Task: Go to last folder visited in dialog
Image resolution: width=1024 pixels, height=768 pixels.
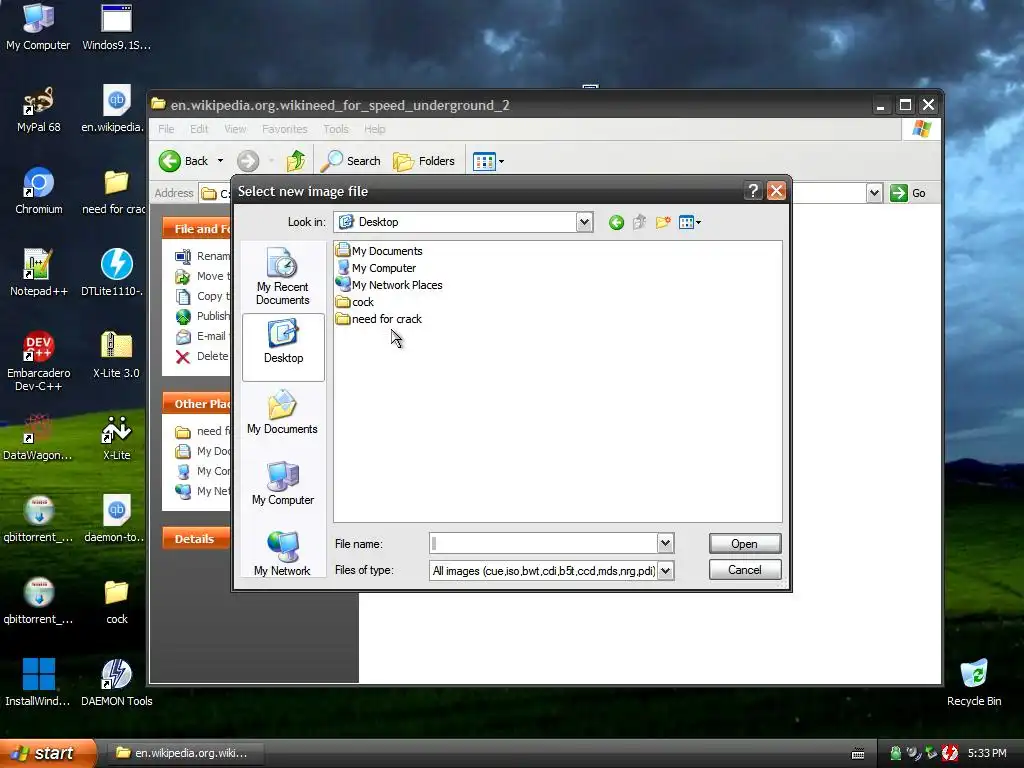Action: (616, 223)
